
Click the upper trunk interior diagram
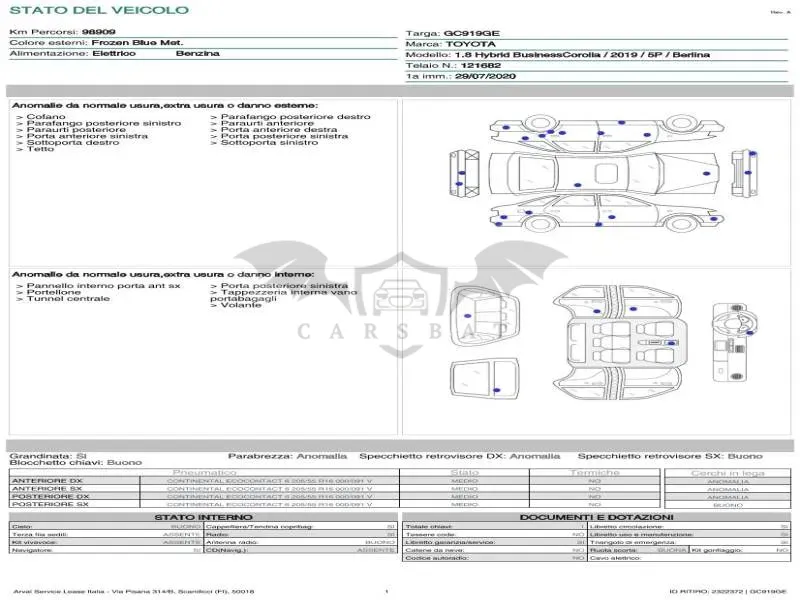coord(484,316)
